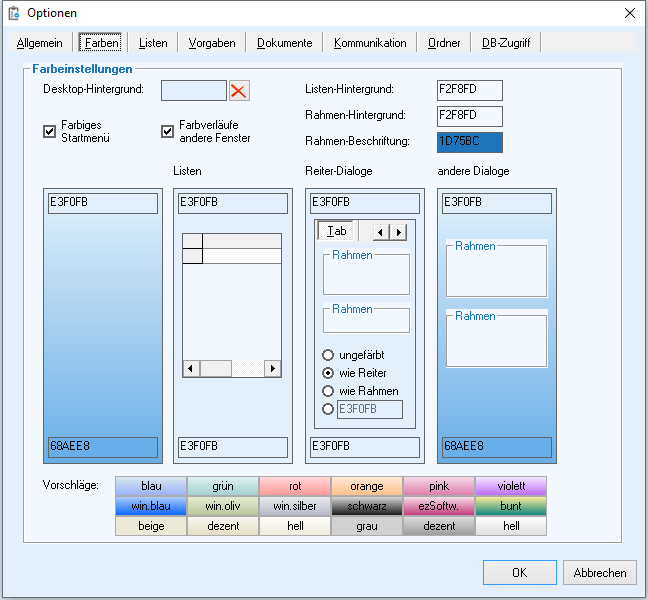Click the Rahmen-Beschriftung 1D75BC field
The image size is (648, 600).
[470, 143]
